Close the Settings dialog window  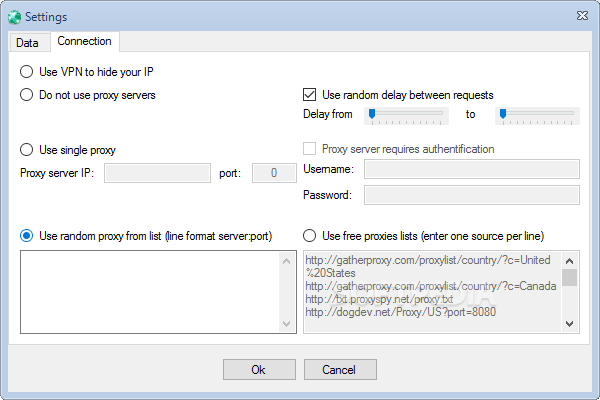coord(583,17)
